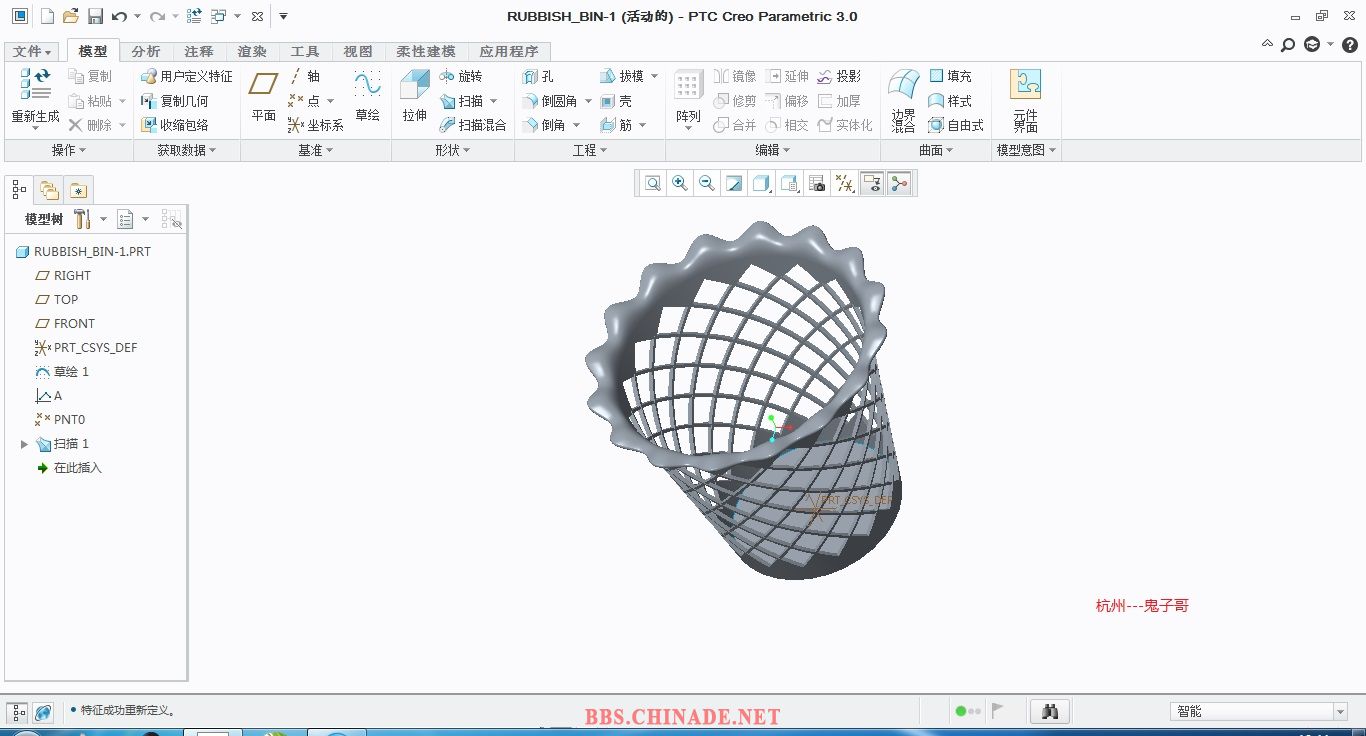Open the 筋 dropdown arrow
The image size is (1366, 736).
point(642,125)
